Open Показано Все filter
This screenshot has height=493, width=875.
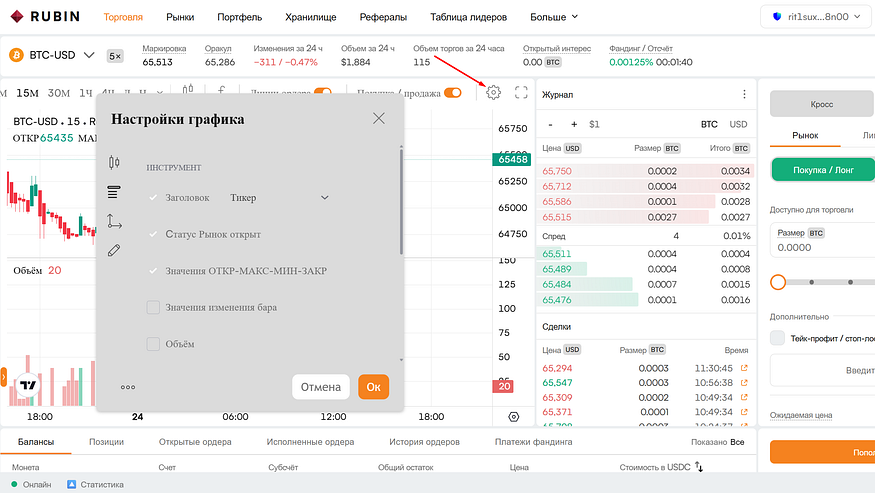click(718, 442)
